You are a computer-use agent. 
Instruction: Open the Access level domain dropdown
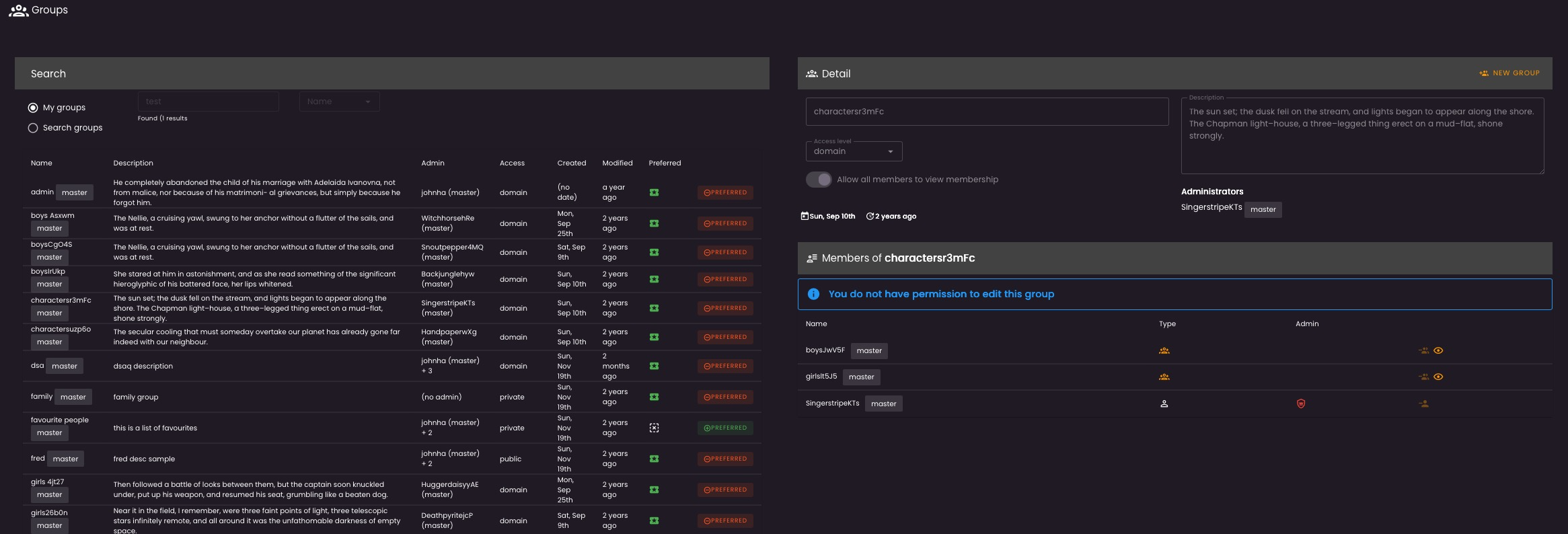coord(854,151)
